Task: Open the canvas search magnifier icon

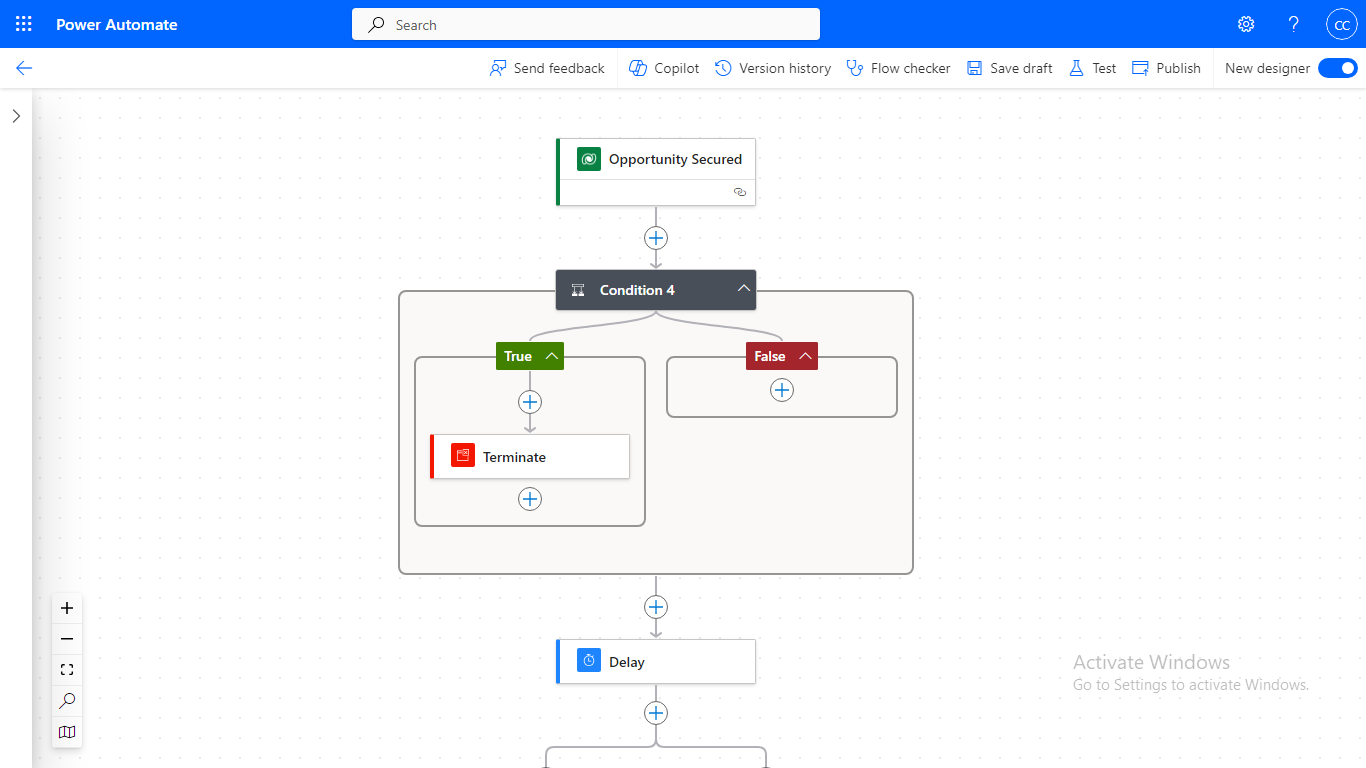Action: coord(67,701)
